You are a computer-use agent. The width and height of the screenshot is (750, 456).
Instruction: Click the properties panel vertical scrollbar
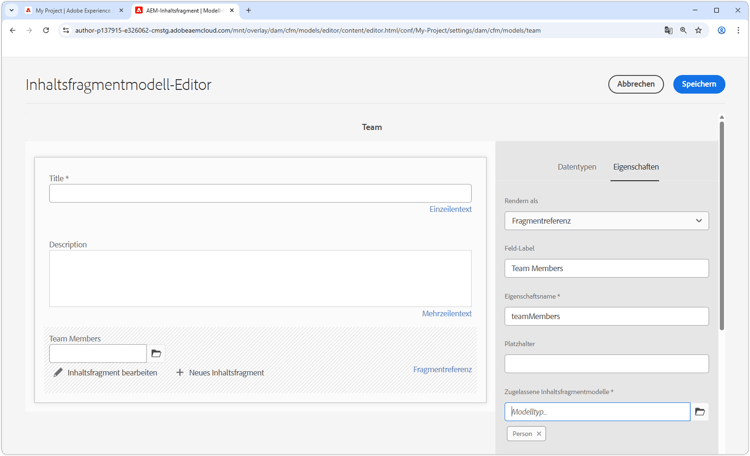click(x=722, y=225)
